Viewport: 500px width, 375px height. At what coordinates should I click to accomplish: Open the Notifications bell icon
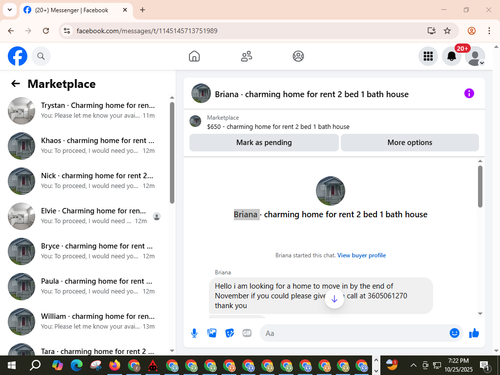click(x=452, y=56)
